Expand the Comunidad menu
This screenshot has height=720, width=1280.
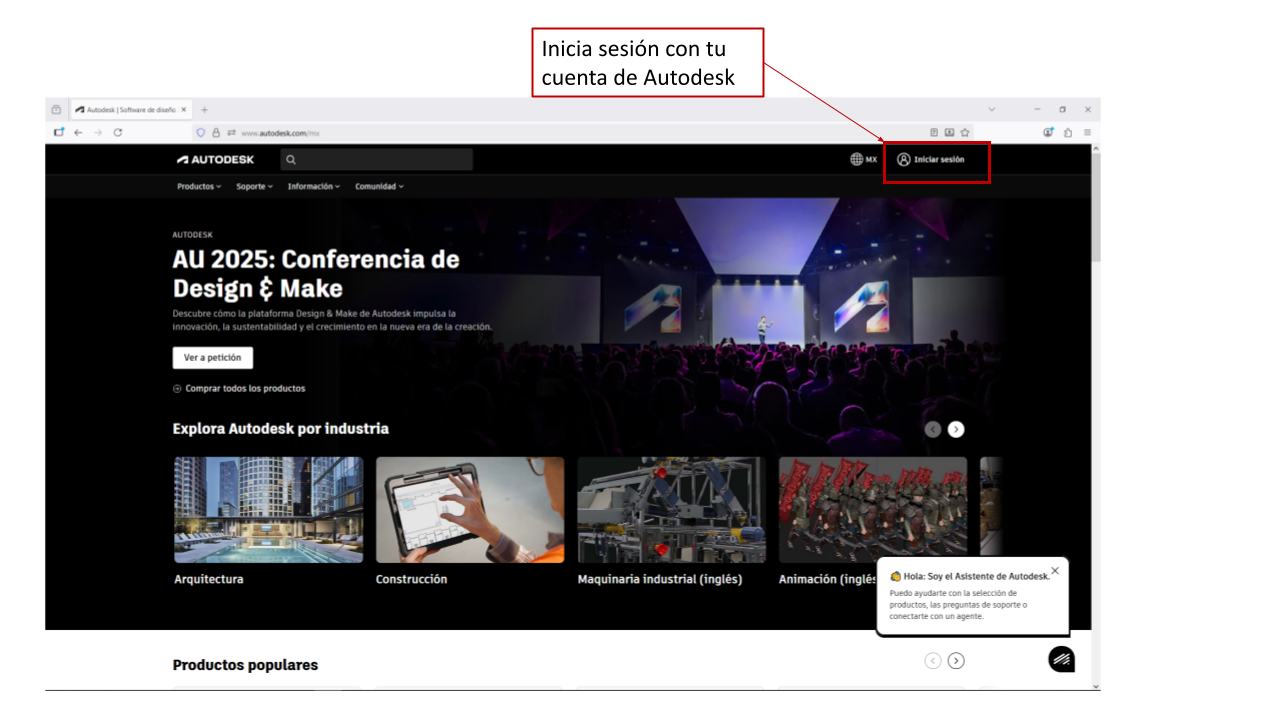379,187
